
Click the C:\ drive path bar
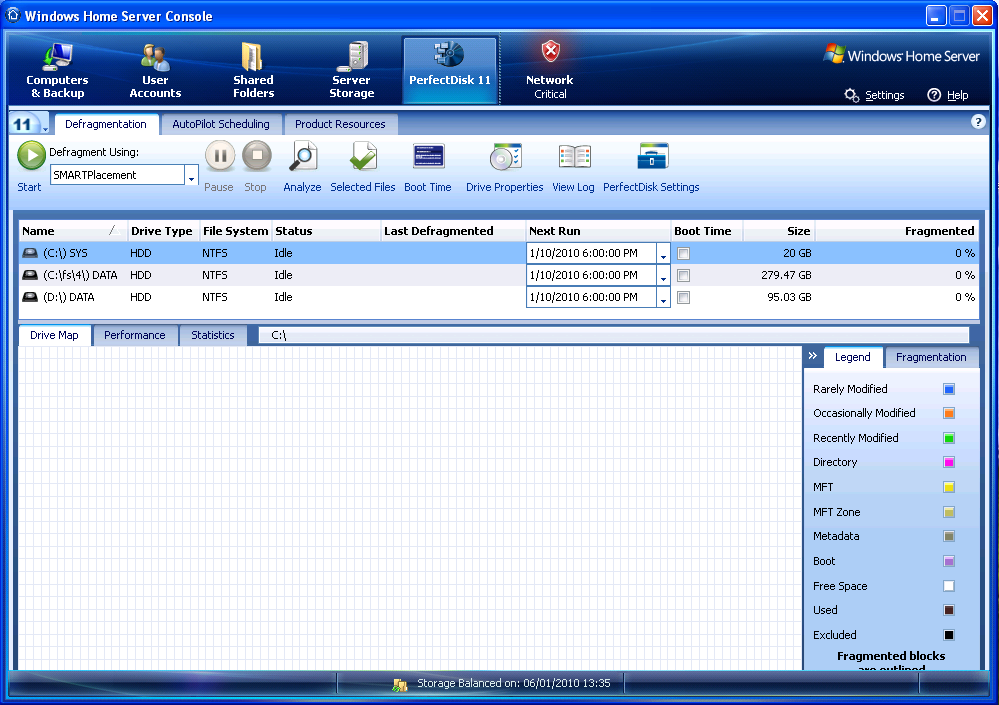click(614, 335)
